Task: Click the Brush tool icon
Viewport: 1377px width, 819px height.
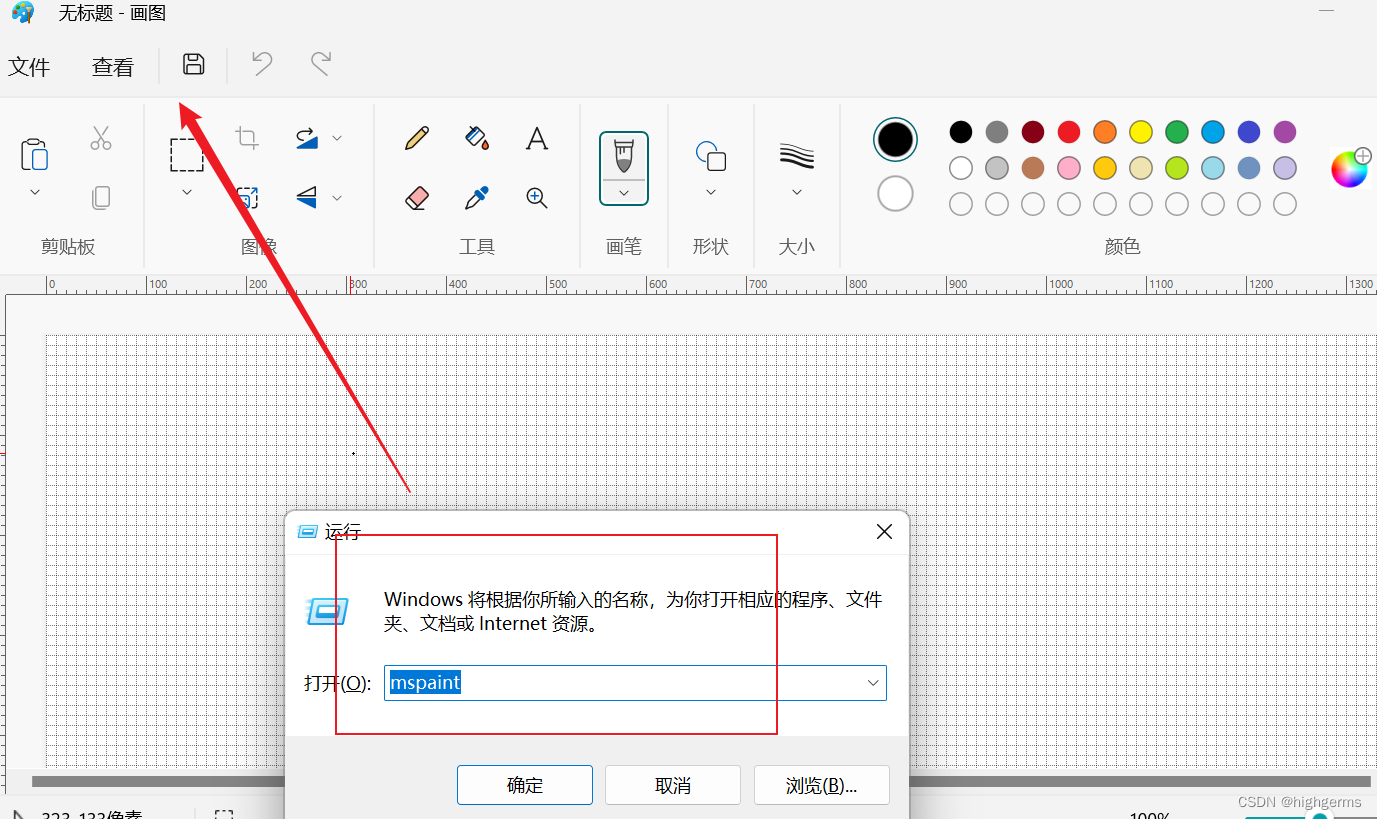Action: [624, 156]
